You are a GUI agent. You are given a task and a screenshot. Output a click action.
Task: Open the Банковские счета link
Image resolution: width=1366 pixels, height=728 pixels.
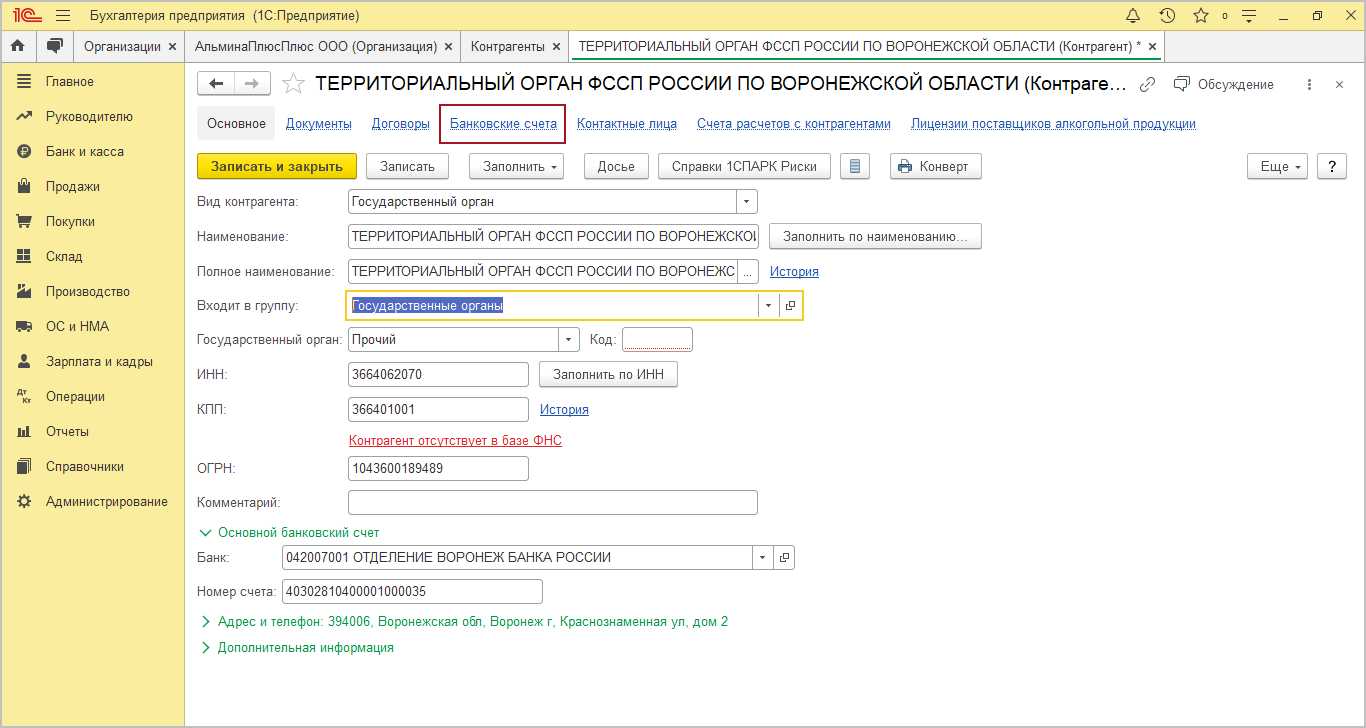pyautogui.click(x=503, y=124)
